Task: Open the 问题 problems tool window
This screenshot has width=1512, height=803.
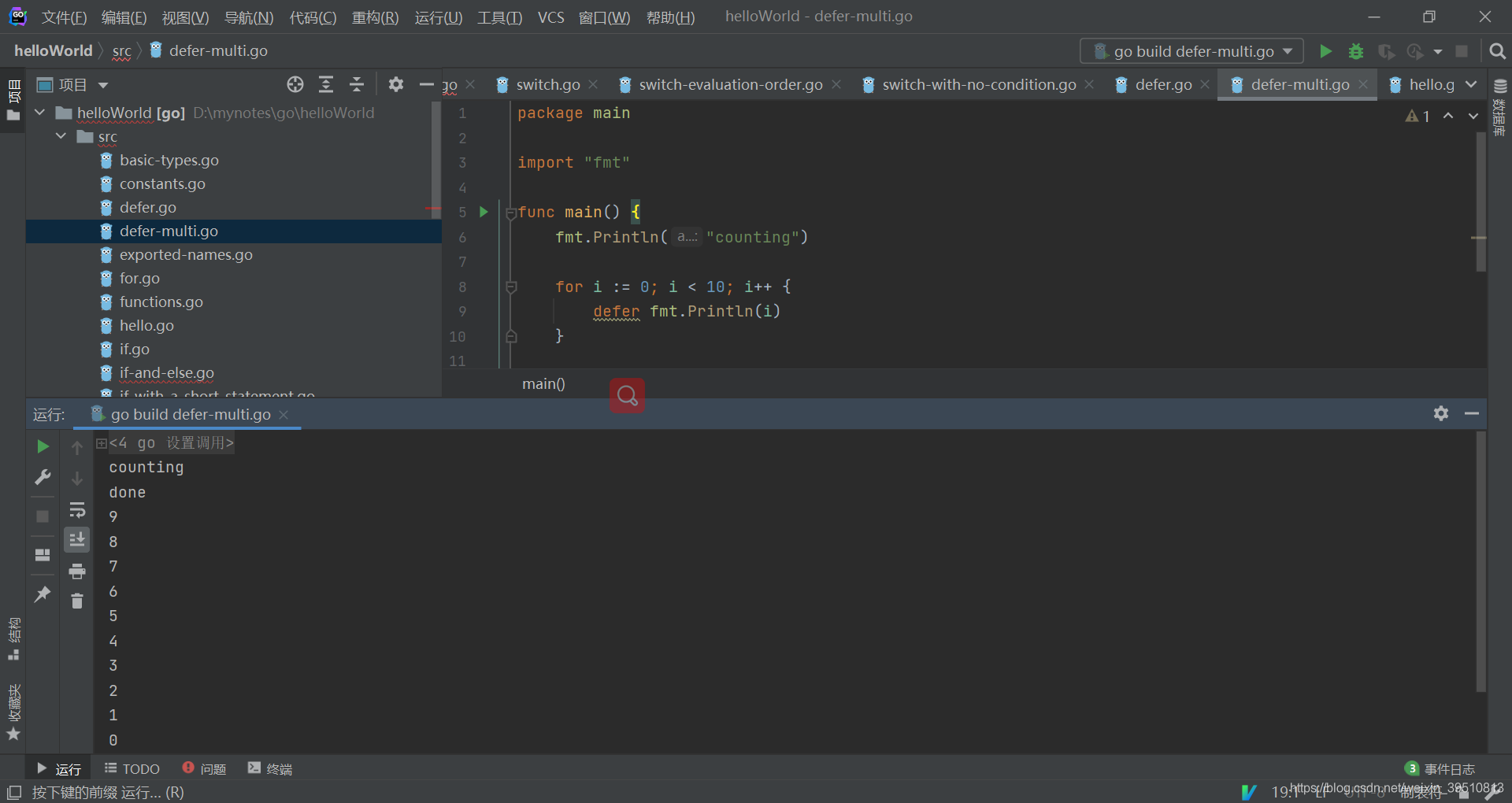Action: (x=205, y=768)
